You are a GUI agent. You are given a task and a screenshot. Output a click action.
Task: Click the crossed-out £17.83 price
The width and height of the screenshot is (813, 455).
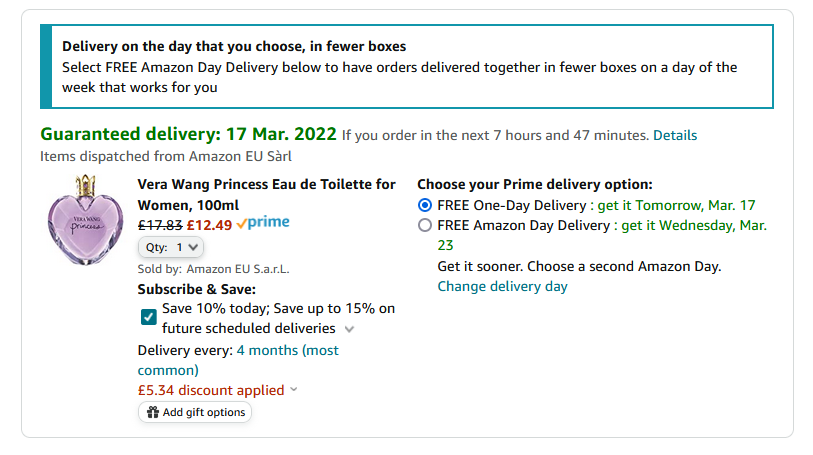pos(160,225)
